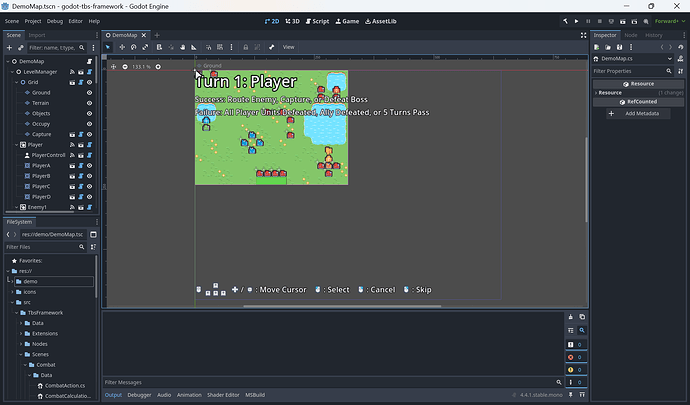
Task: Click the Run Project play icon
Action: [x=577, y=20]
